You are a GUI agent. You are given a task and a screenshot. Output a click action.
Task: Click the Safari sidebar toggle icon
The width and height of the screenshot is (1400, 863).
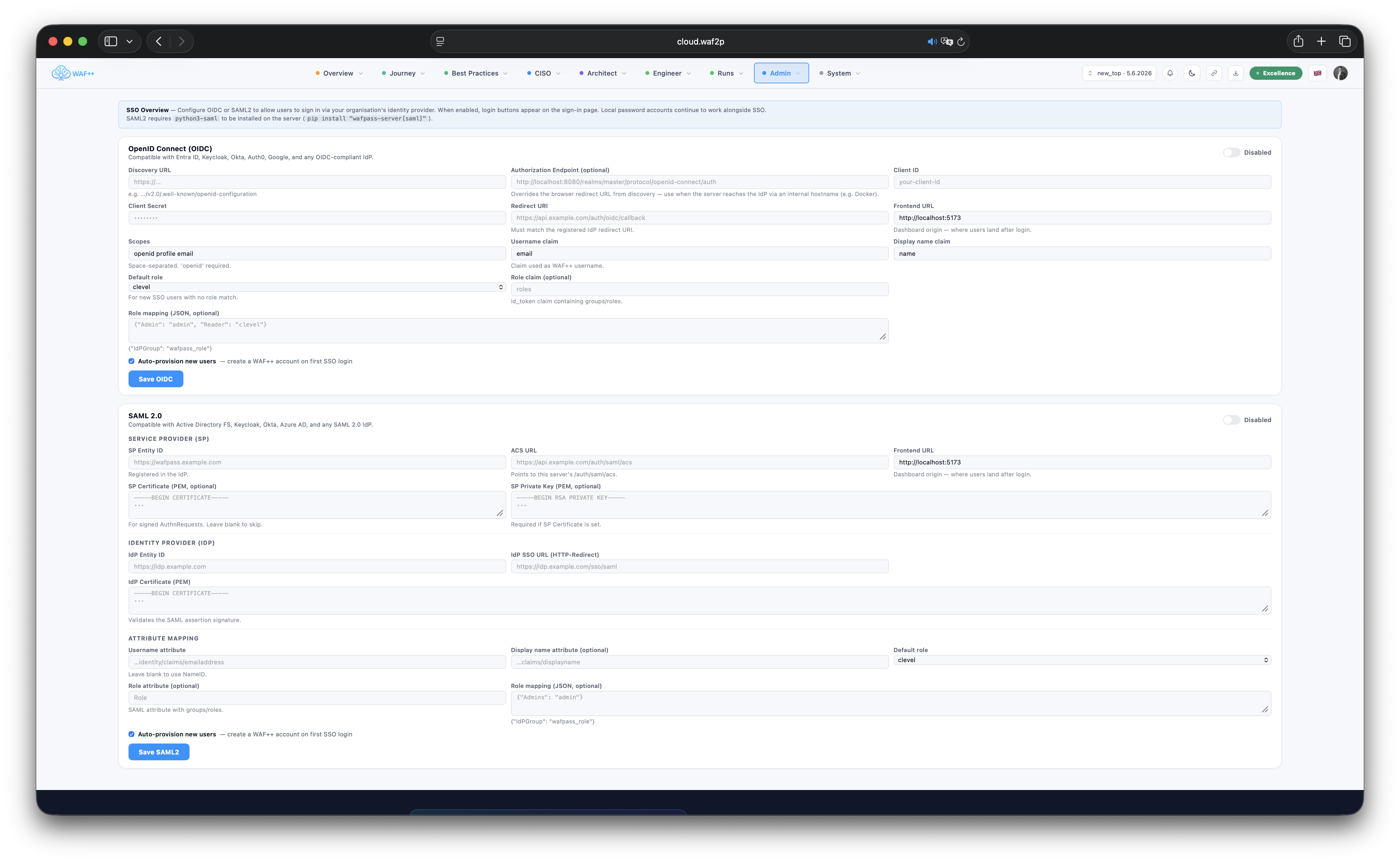tap(111, 41)
